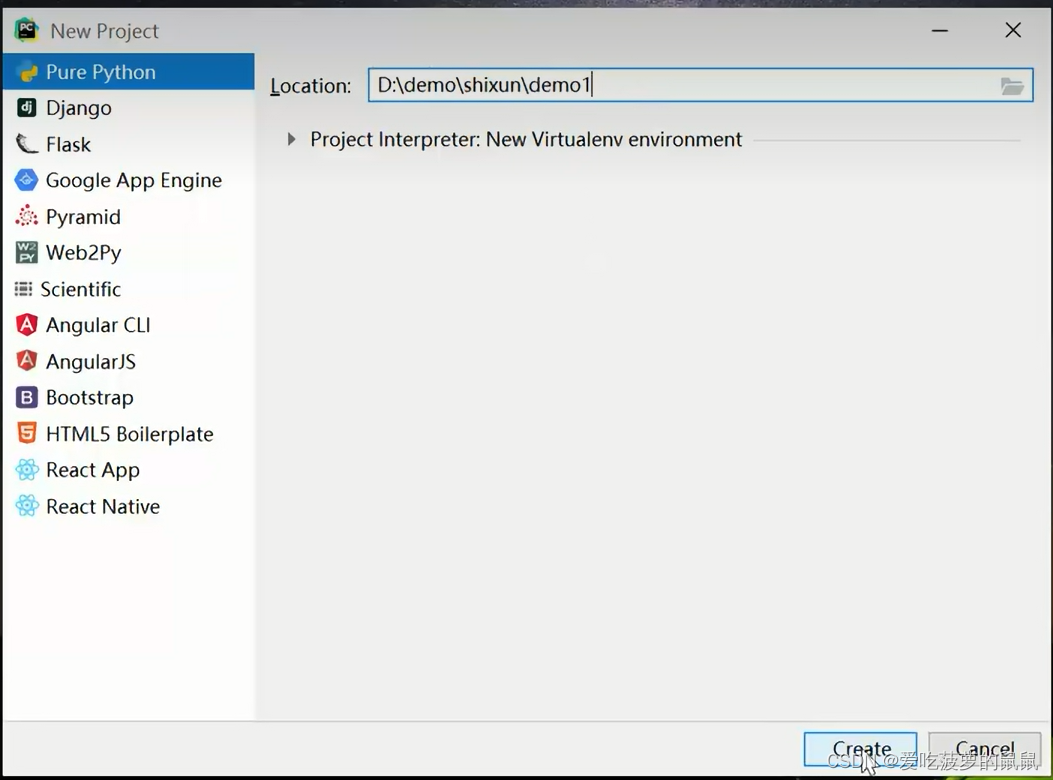Click the PyCharm logo in title bar
1053x780 pixels.
(26, 30)
